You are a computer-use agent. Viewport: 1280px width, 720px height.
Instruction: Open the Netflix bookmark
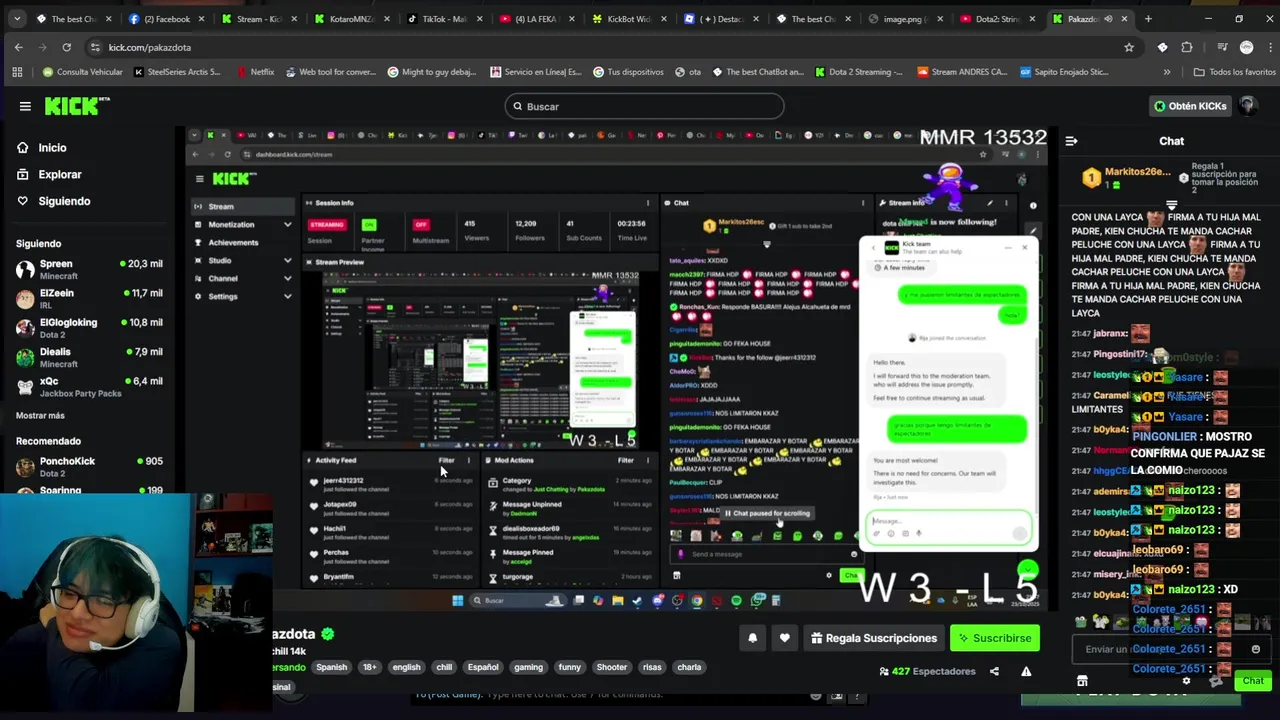coord(256,72)
